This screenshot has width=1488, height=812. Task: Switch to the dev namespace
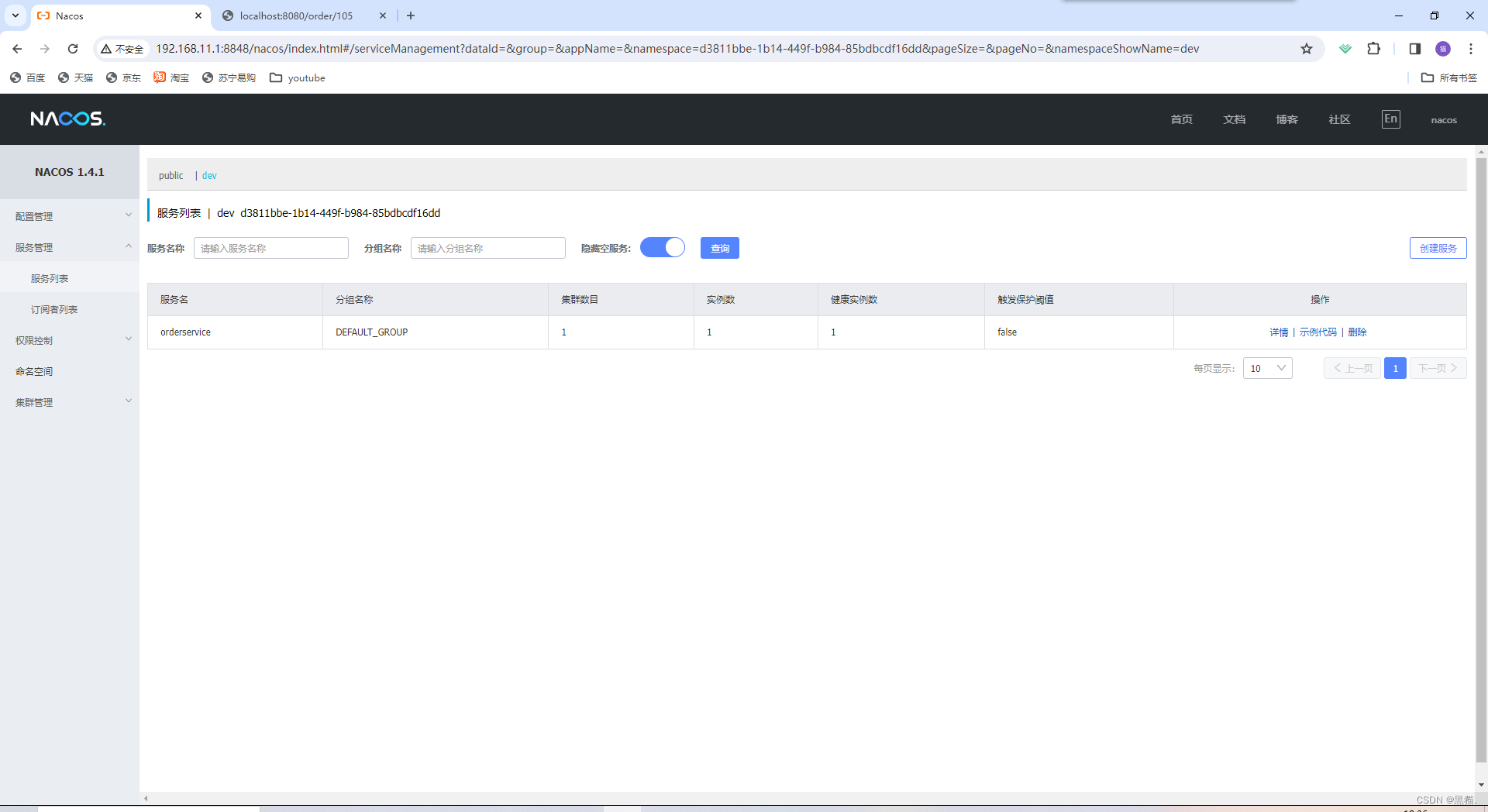point(209,176)
